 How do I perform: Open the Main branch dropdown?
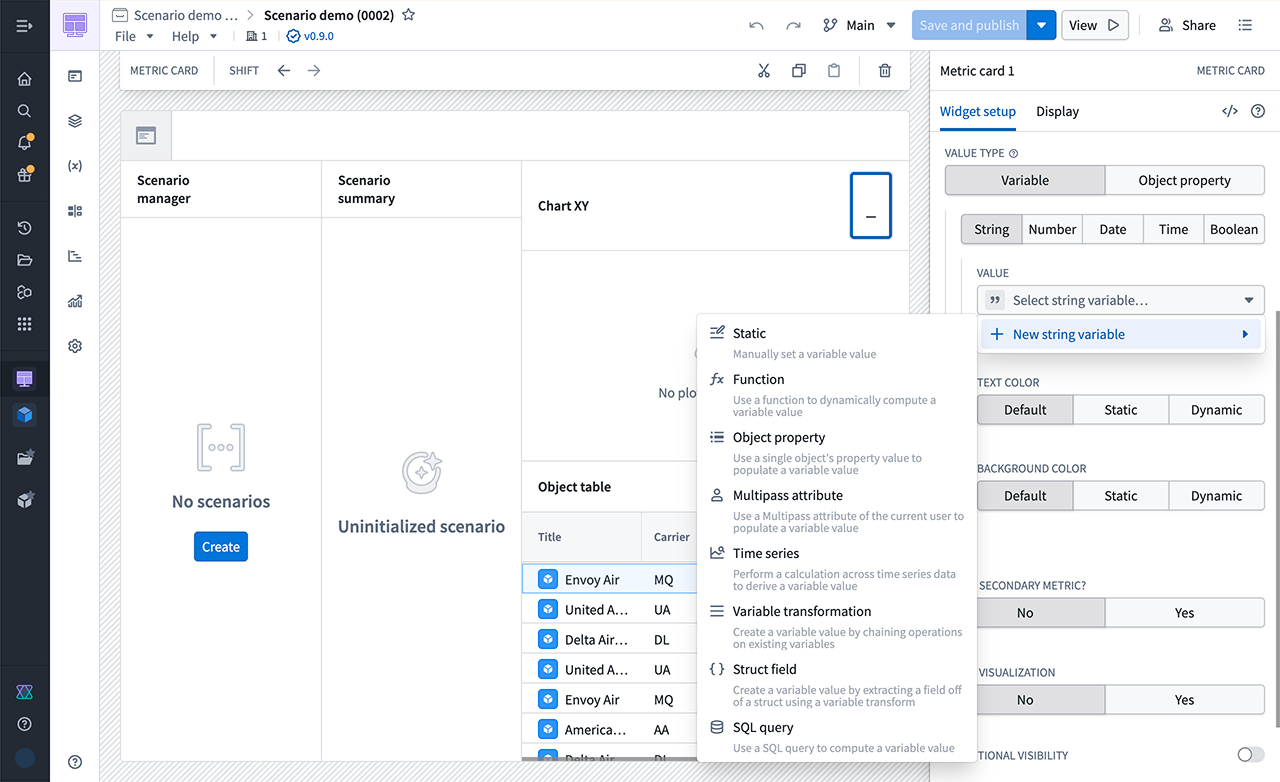click(x=859, y=25)
